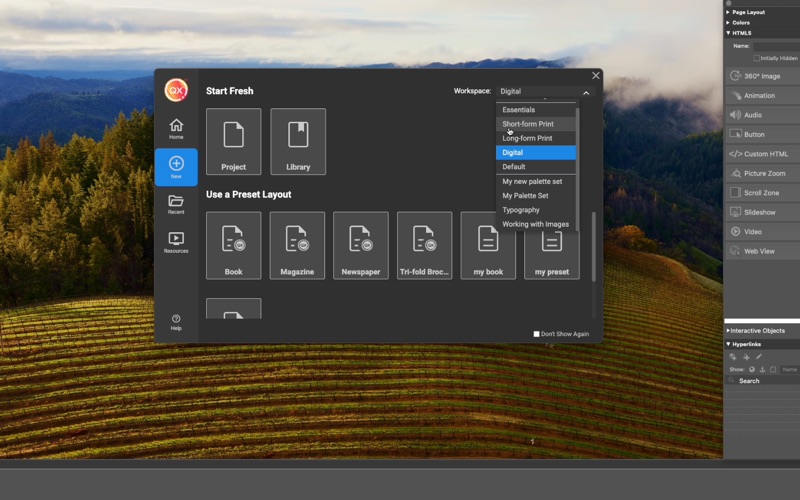Open the Name sort dropdown in Hyperlinks
This screenshot has width=800, height=500.
(x=789, y=369)
